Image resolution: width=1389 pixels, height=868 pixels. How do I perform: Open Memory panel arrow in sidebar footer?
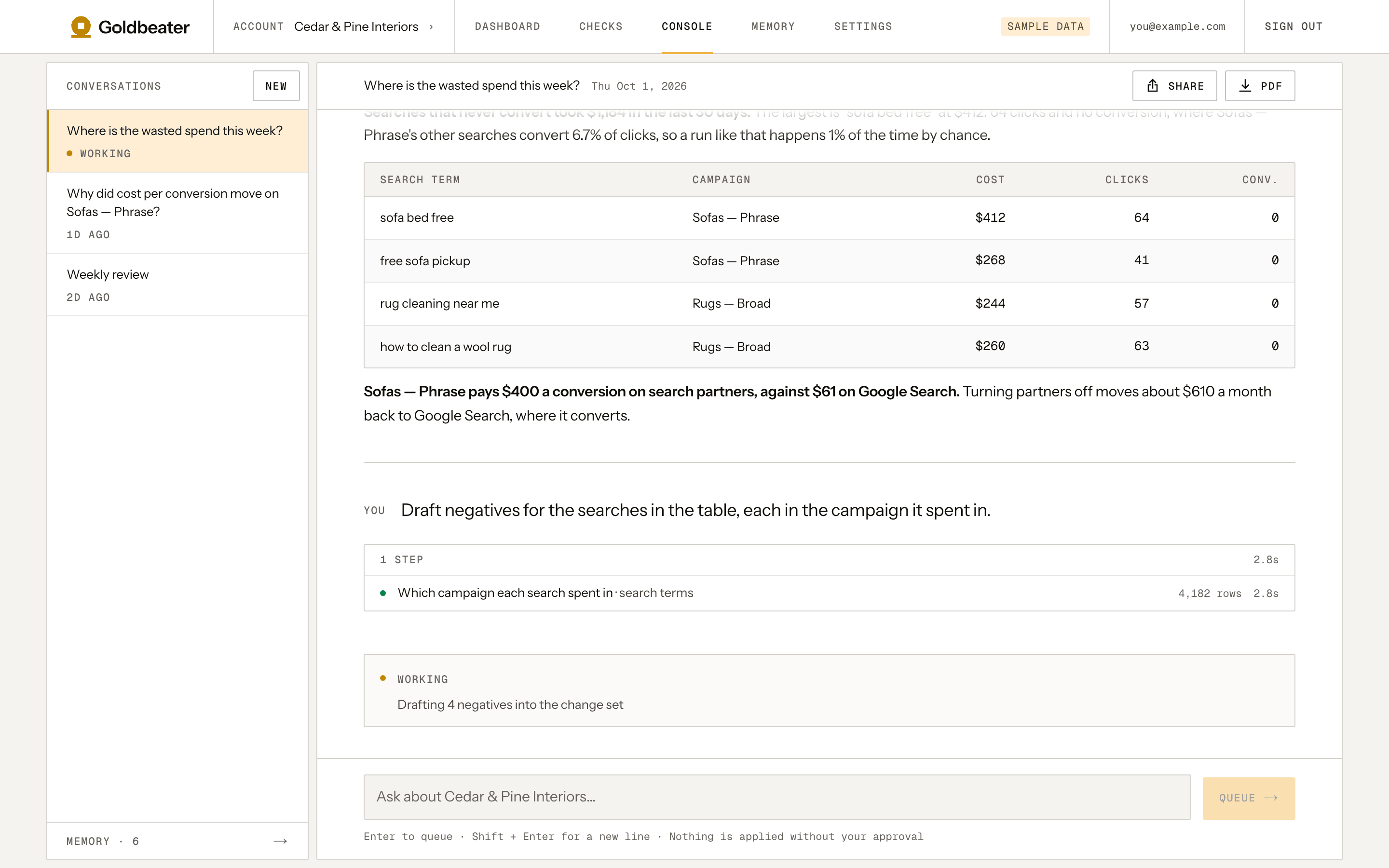tap(280, 841)
